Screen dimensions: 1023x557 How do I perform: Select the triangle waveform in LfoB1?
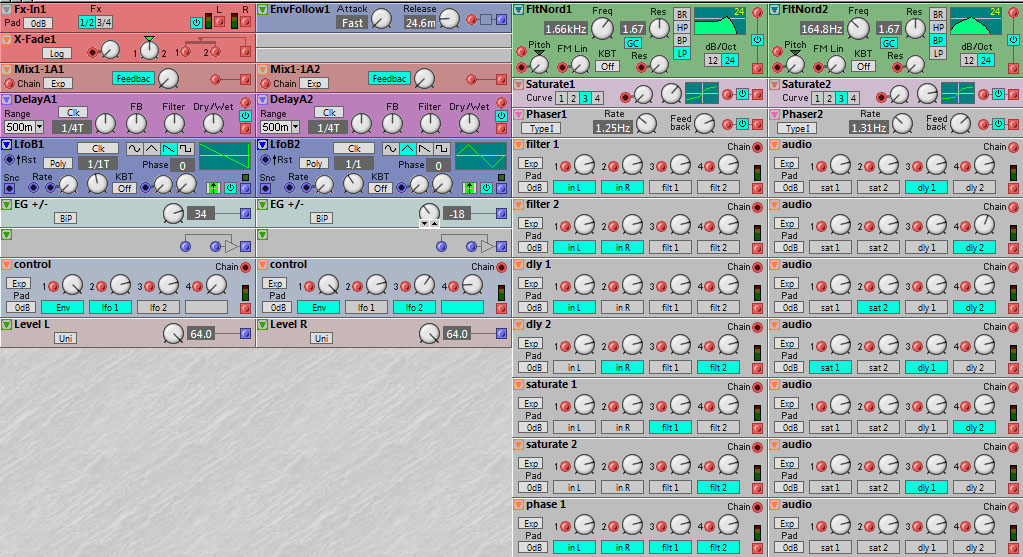(151, 149)
